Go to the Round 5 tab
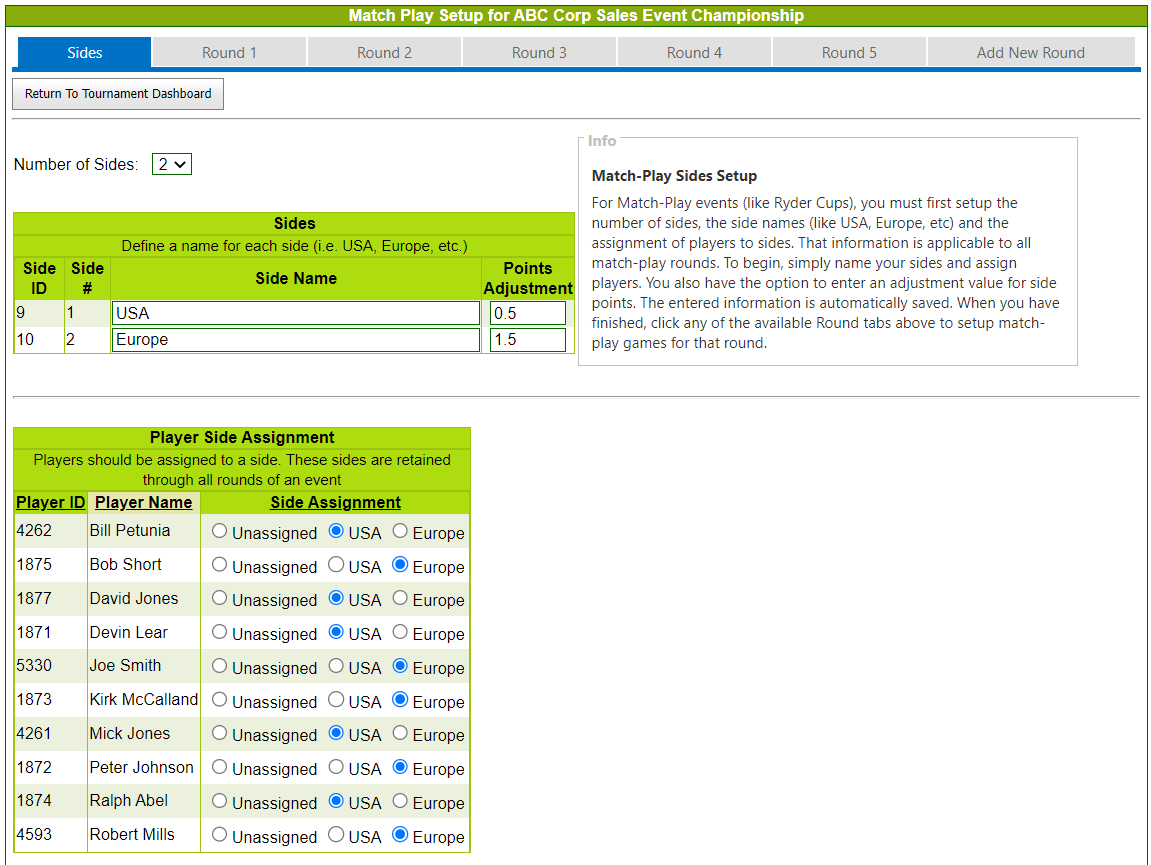This screenshot has width=1151, height=865. pyautogui.click(x=849, y=53)
